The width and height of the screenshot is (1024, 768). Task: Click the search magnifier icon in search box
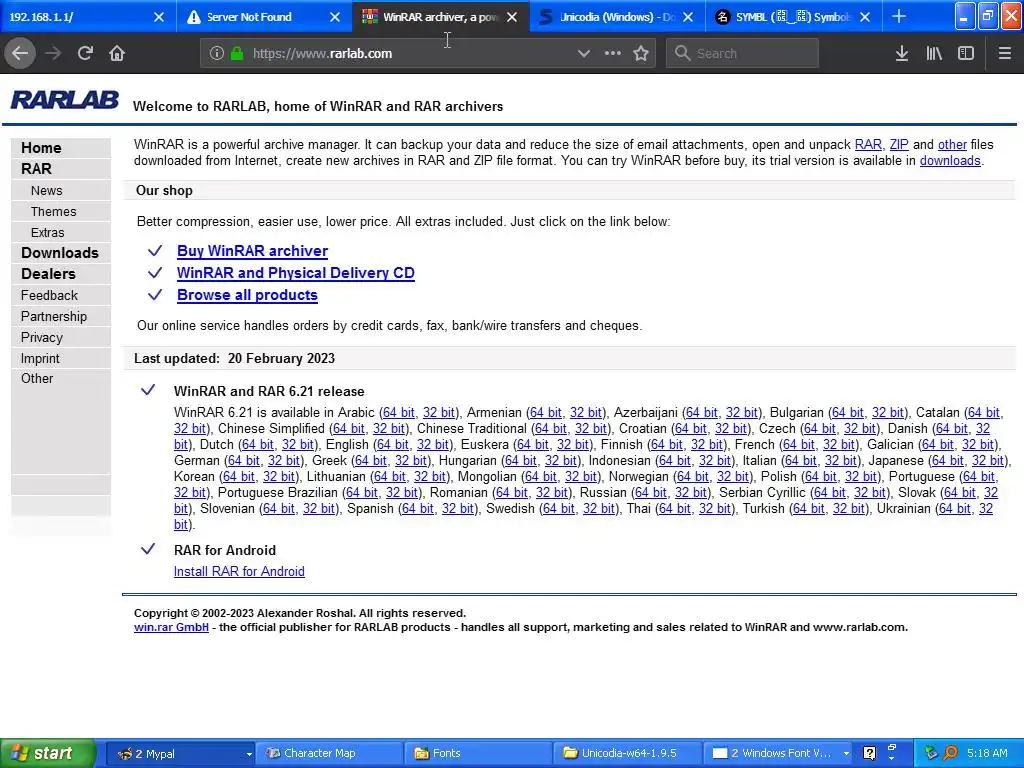coord(682,54)
